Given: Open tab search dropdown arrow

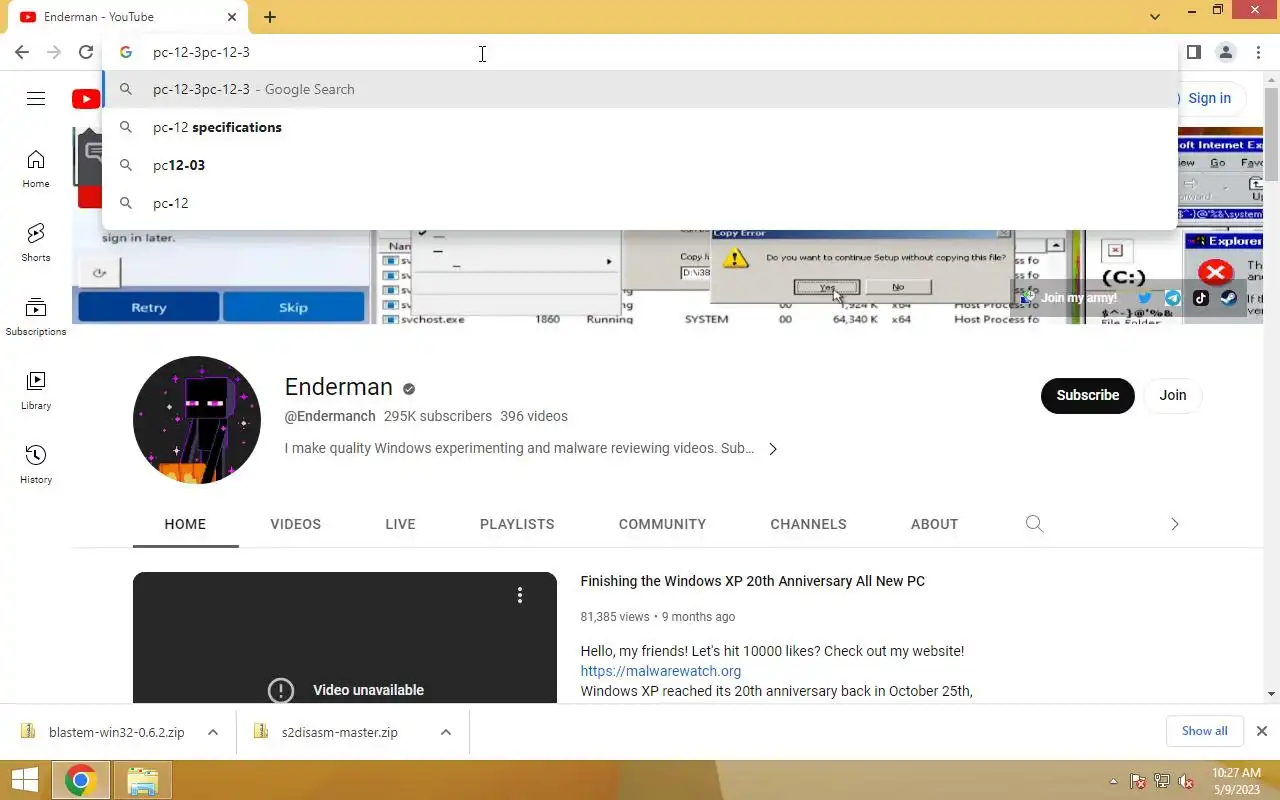Looking at the screenshot, I should tap(1155, 17).
